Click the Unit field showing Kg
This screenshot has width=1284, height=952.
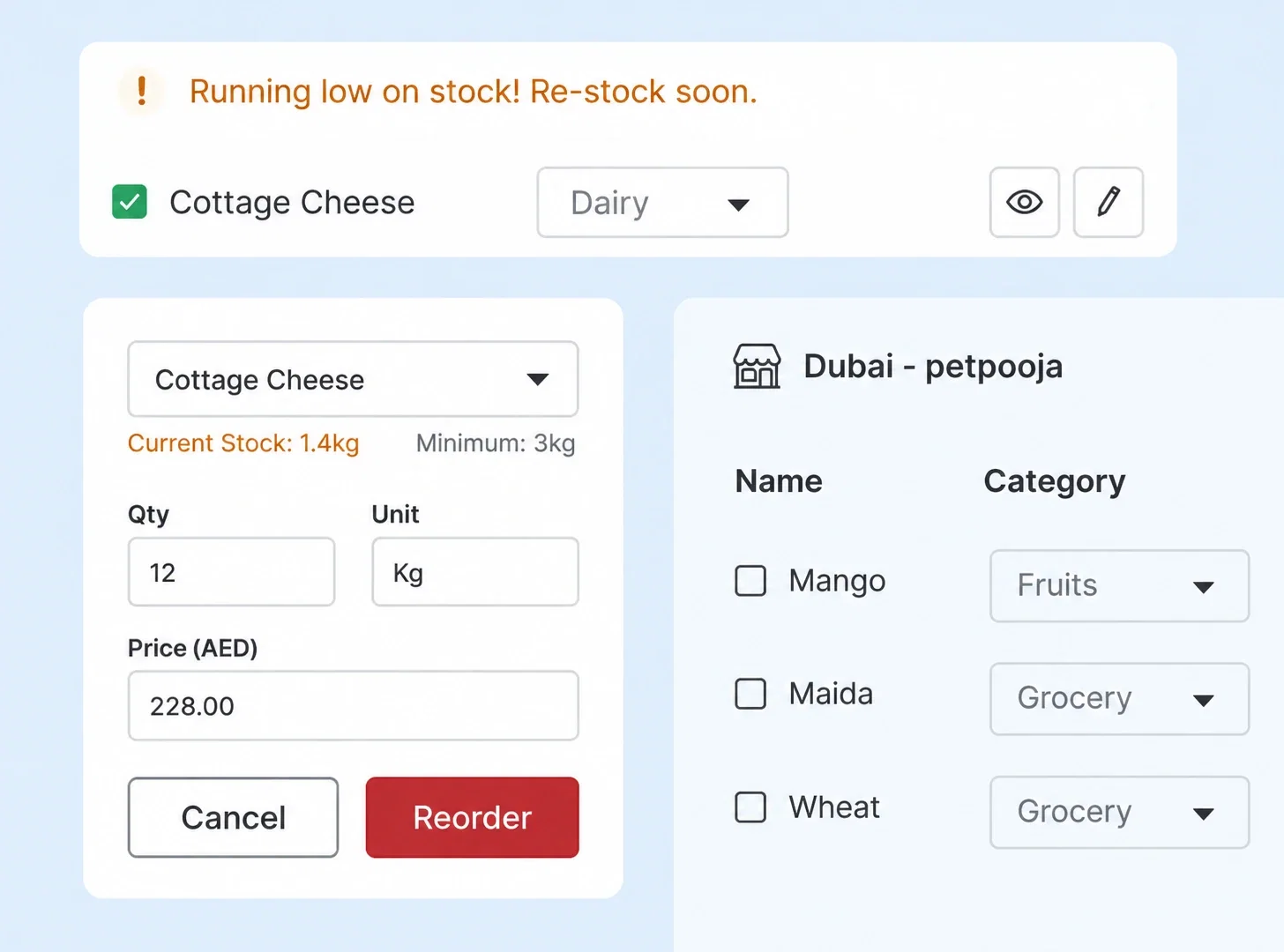pos(475,572)
